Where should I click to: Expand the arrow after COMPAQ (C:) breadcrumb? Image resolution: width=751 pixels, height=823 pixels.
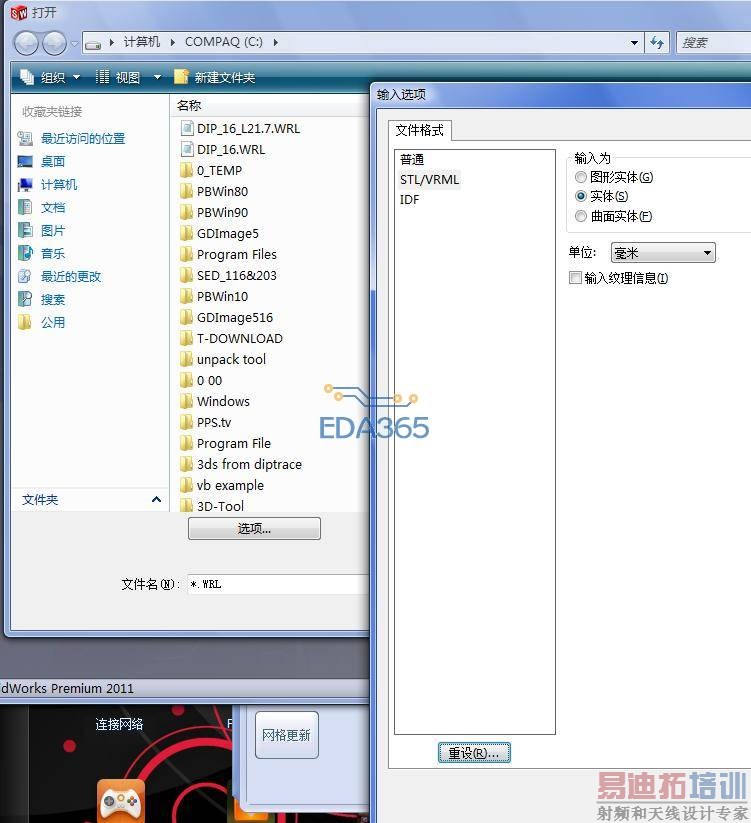tap(276, 42)
